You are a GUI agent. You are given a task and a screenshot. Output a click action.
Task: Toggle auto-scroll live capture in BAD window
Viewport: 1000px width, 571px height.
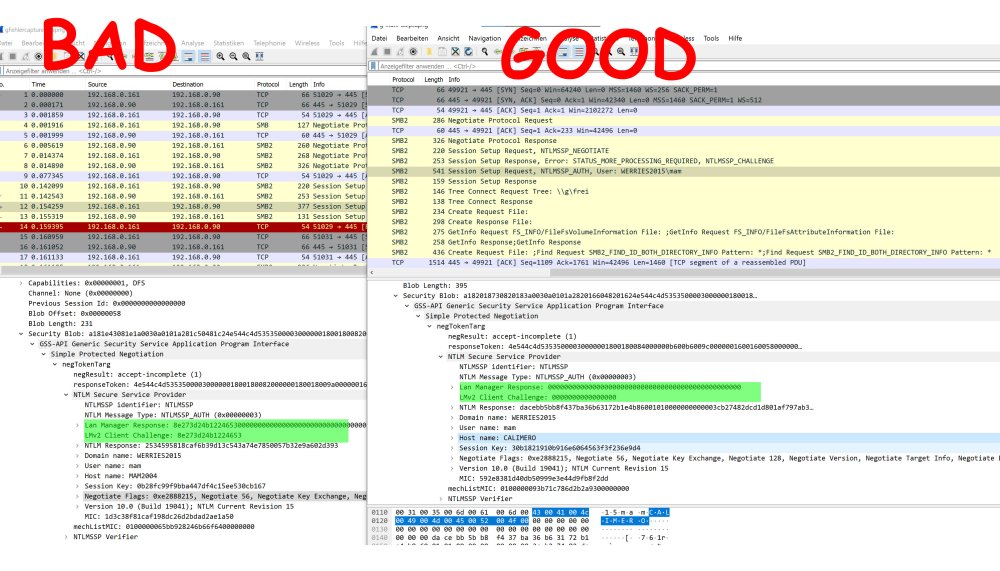click(x=188, y=56)
